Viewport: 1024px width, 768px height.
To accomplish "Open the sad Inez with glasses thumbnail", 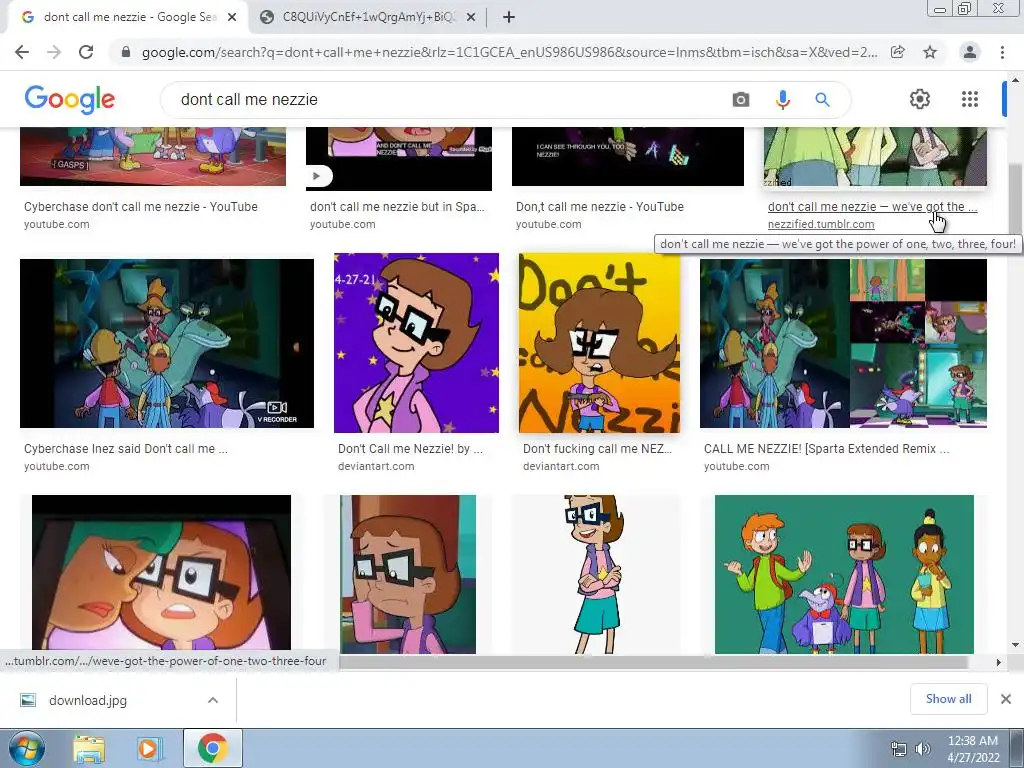I will click(x=408, y=574).
